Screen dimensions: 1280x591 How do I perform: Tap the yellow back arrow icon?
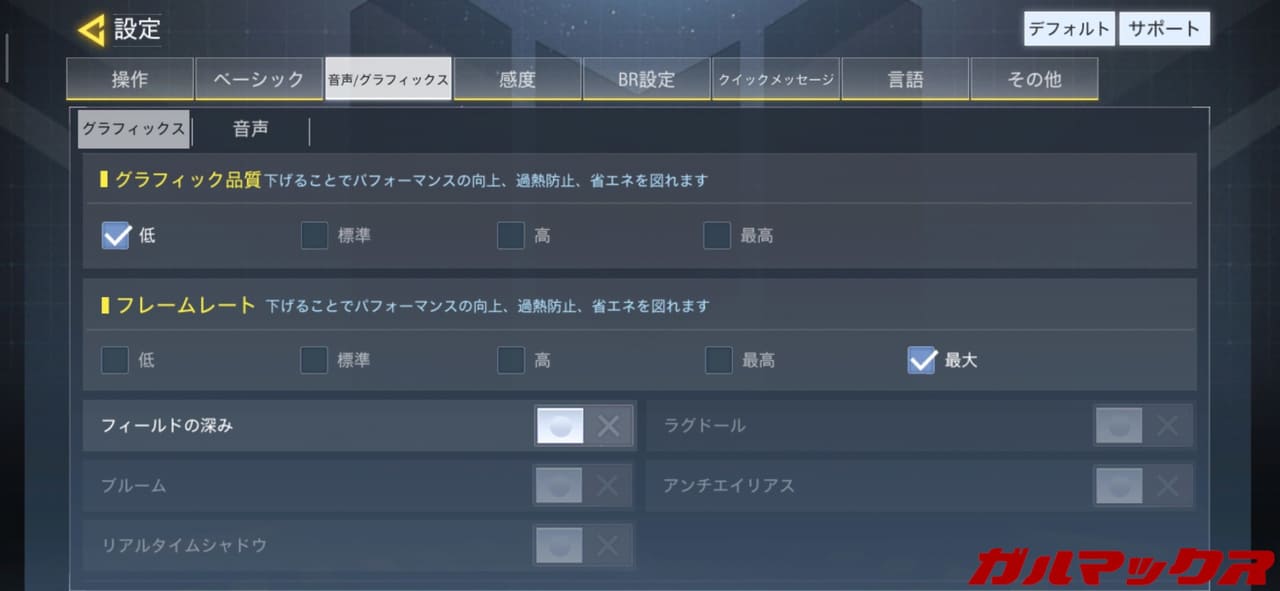91,30
